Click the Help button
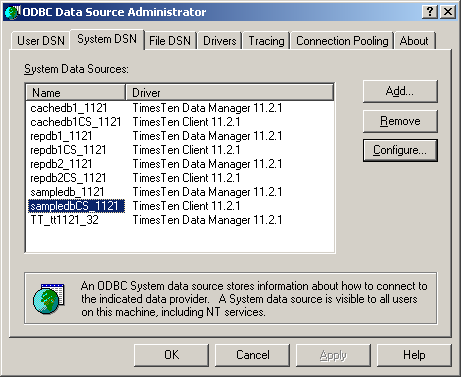The height and width of the screenshot is (377, 461). tap(414, 355)
